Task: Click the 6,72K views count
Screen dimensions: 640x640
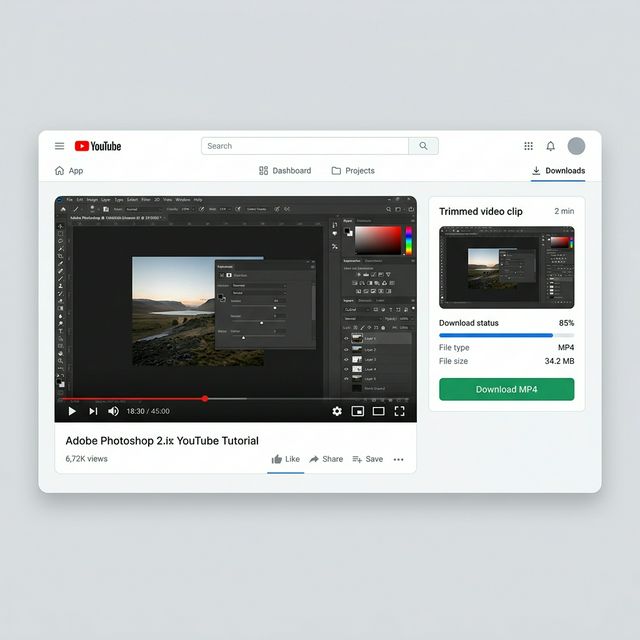Action: point(87,459)
